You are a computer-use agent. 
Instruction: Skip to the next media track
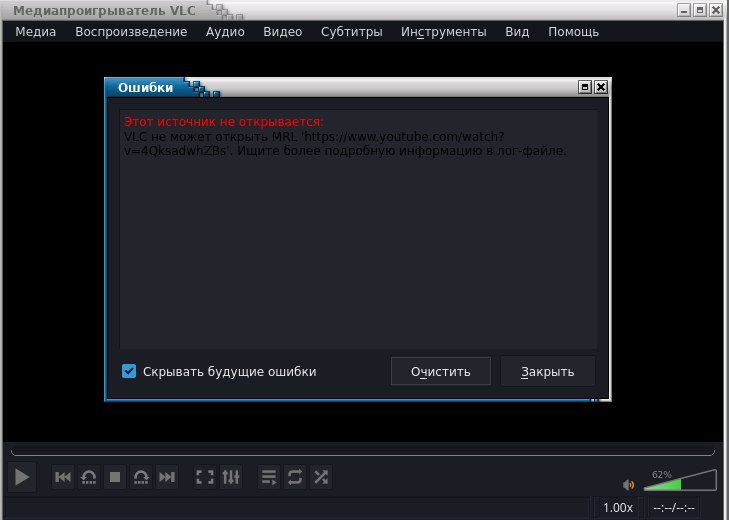[x=167, y=477]
